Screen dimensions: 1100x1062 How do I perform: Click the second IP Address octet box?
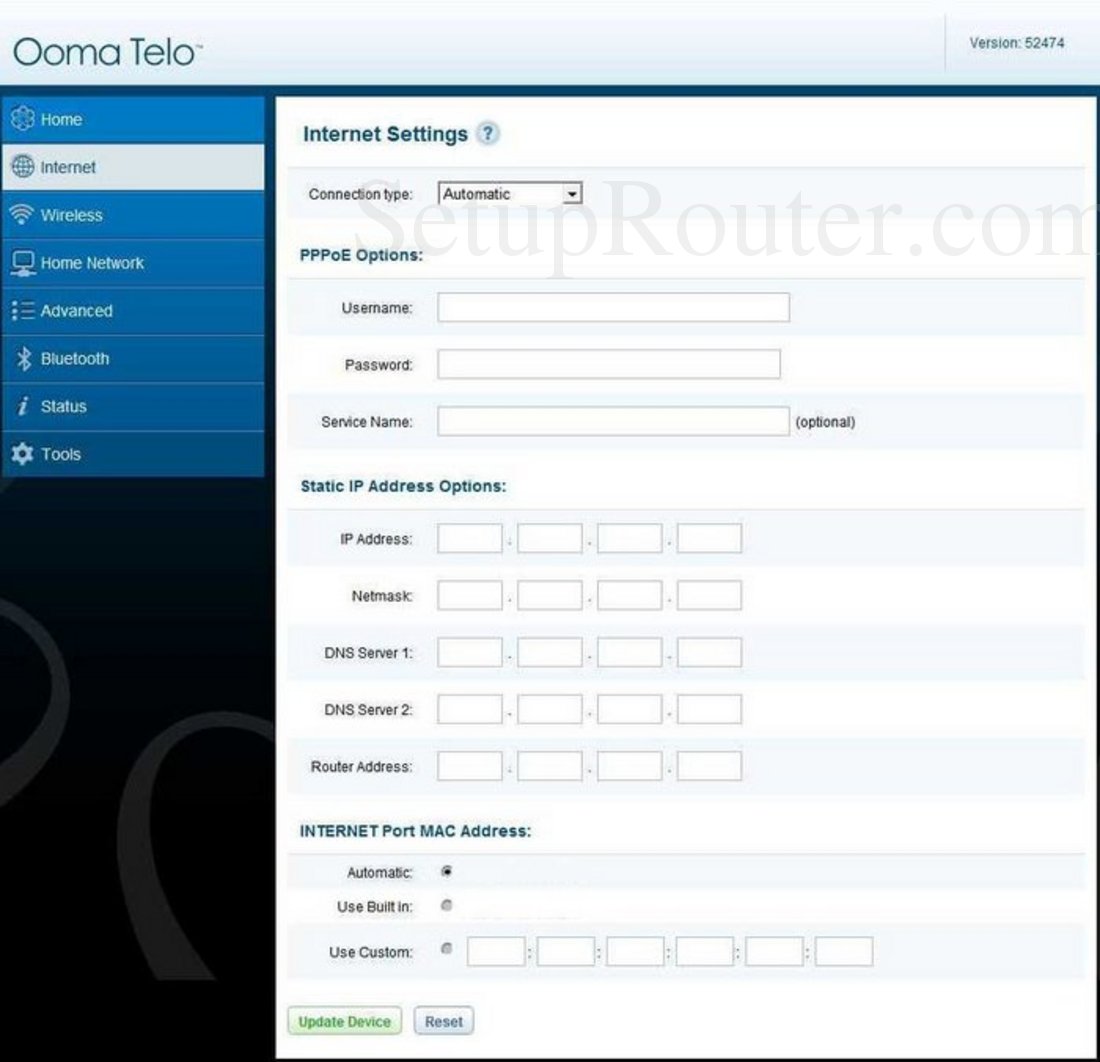[549, 538]
